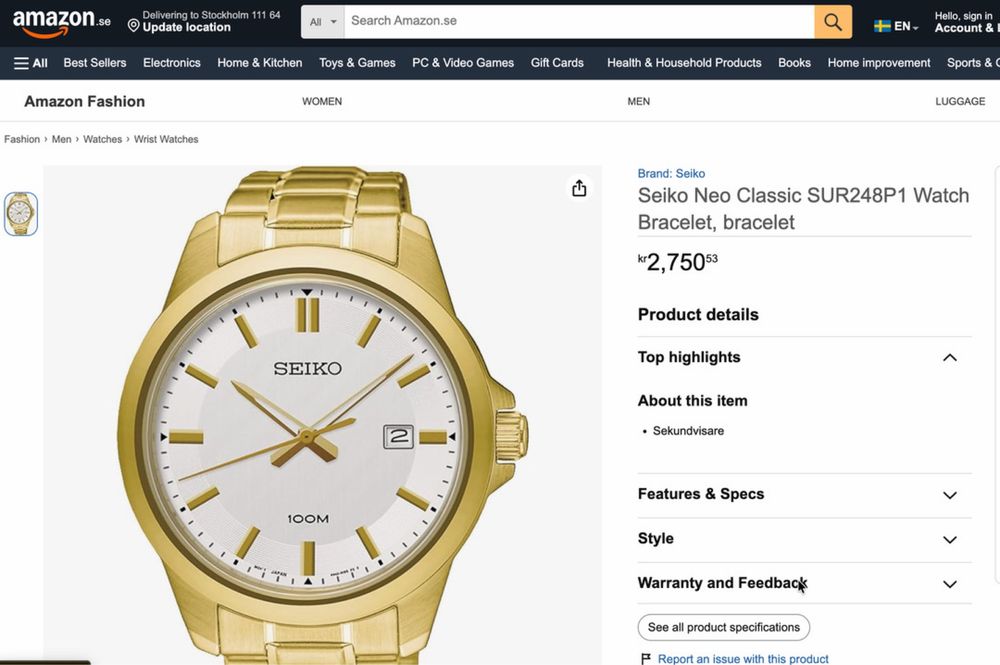The image size is (1000, 665).
Task: Select the WOMEN fashion tab
Action: [322, 102]
